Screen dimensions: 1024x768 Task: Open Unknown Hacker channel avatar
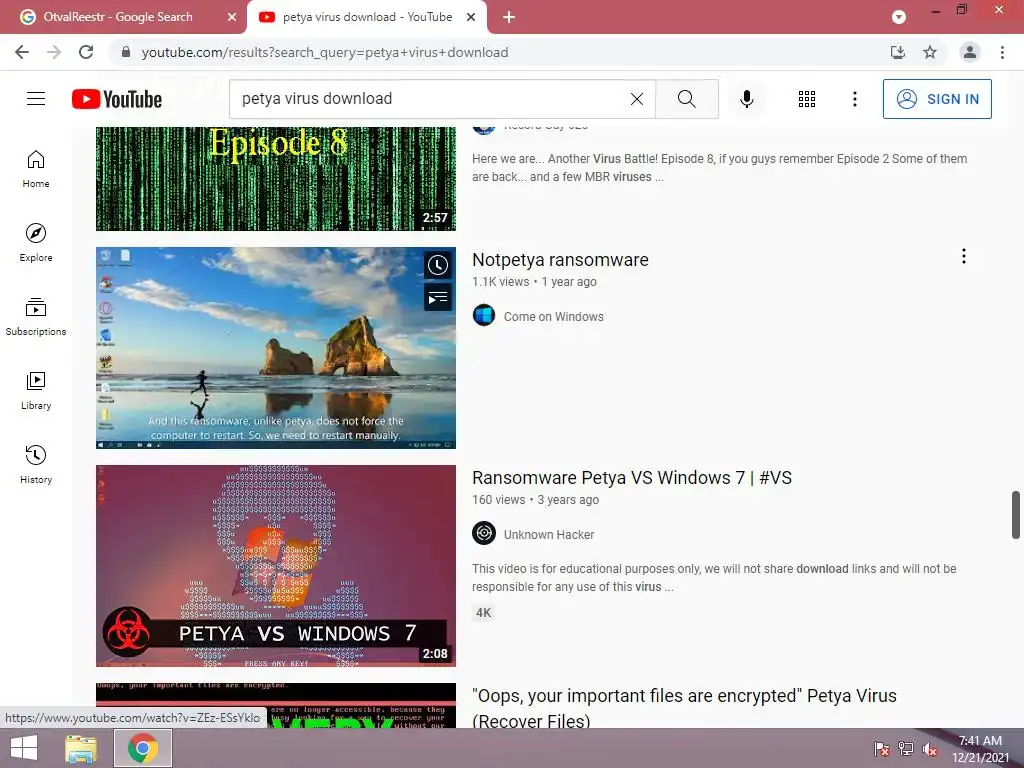point(484,534)
